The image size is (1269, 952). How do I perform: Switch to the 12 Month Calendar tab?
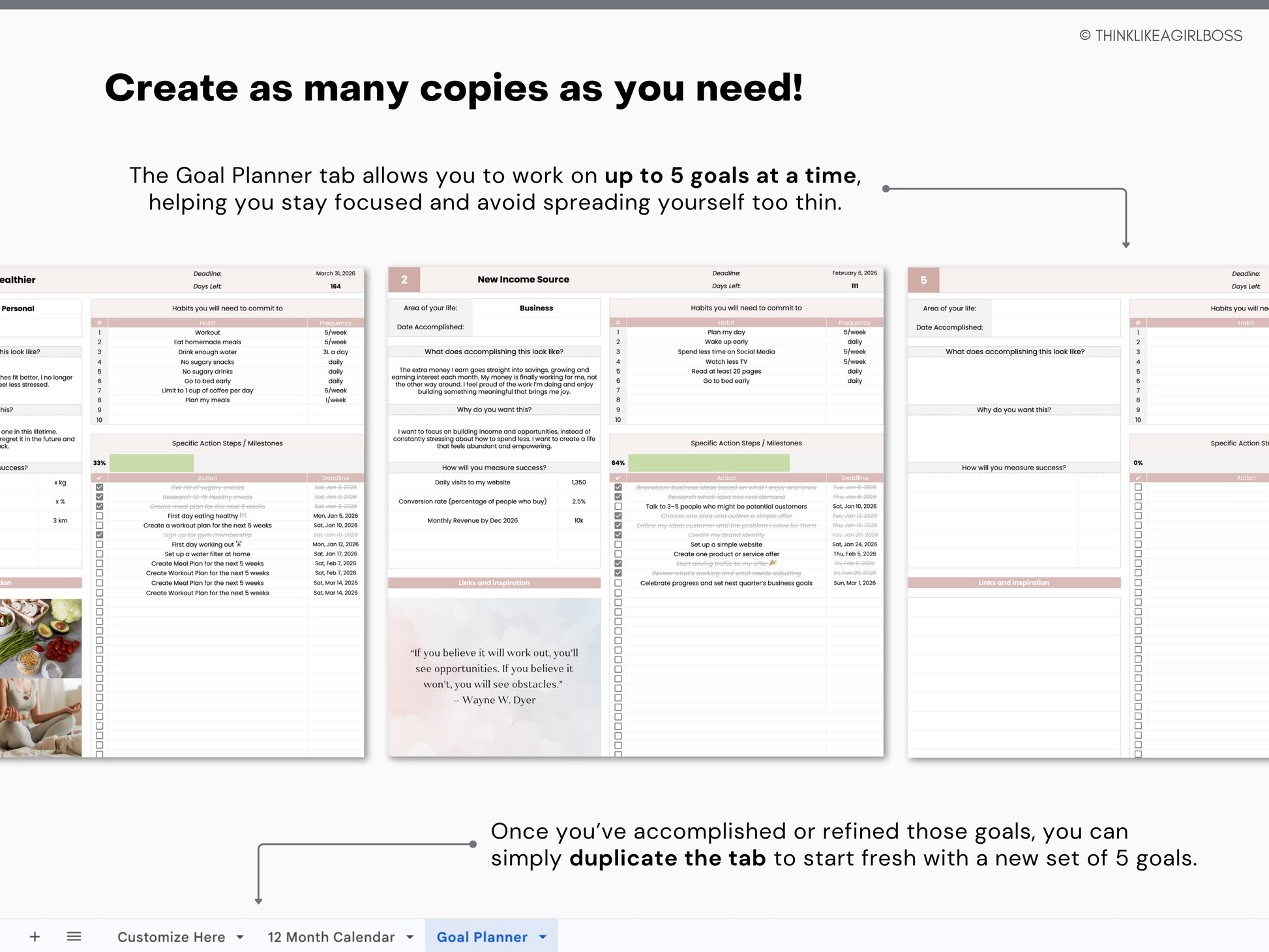(331, 937)
